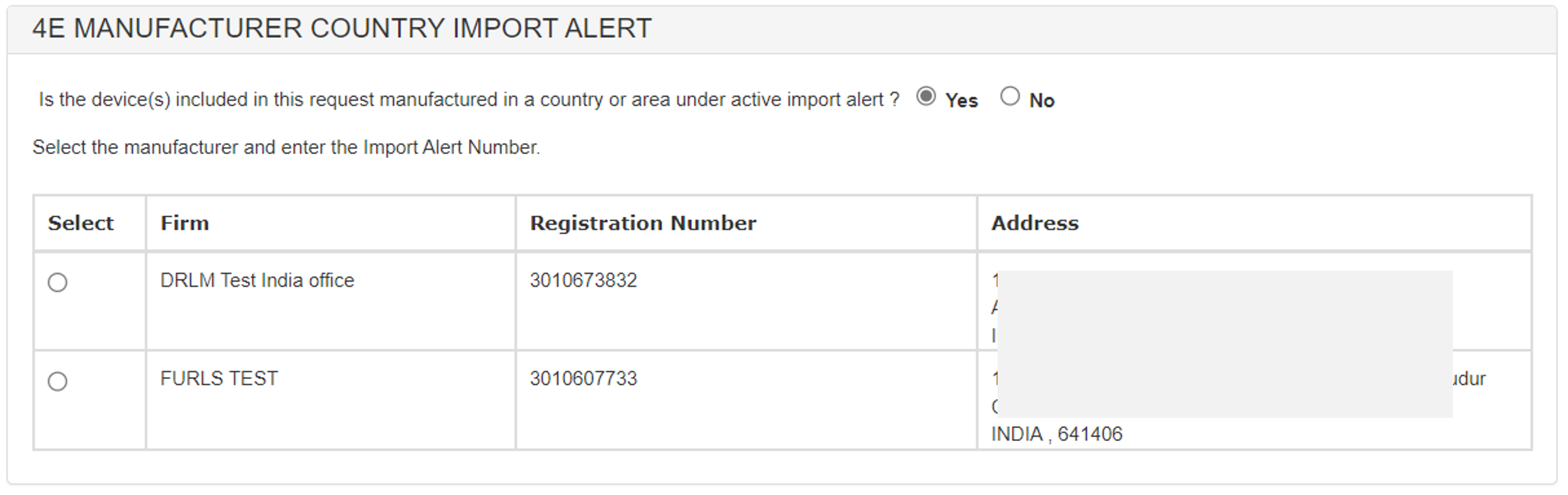This screenshot has height=495, width=1568.
Task: Click the Select the manufacturer instruction text
Action: coord(286,147)
